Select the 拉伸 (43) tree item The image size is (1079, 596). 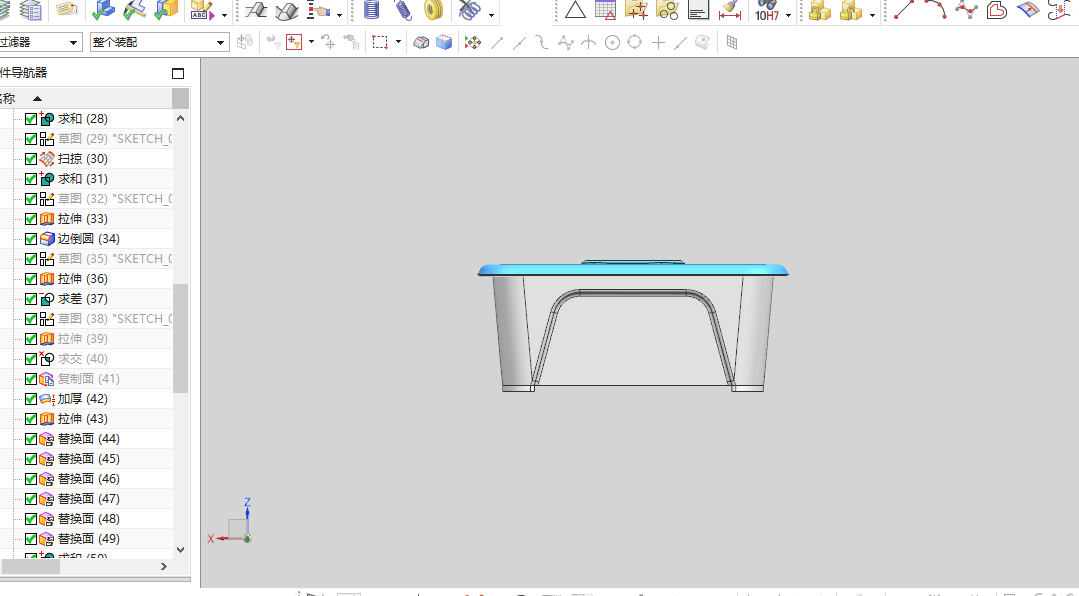coord(83,418)
